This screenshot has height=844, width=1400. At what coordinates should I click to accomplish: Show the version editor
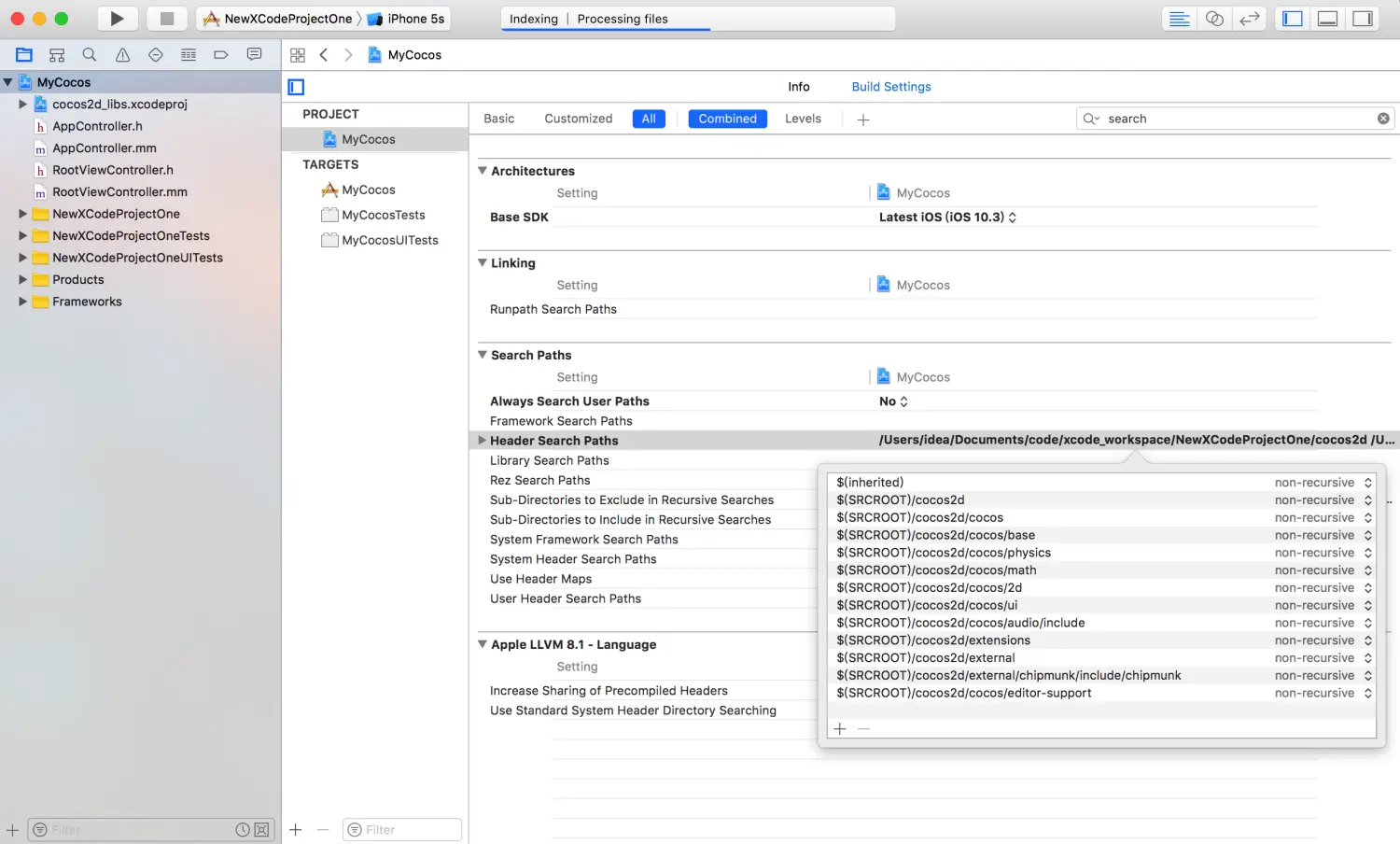[x=1250, y=19]
